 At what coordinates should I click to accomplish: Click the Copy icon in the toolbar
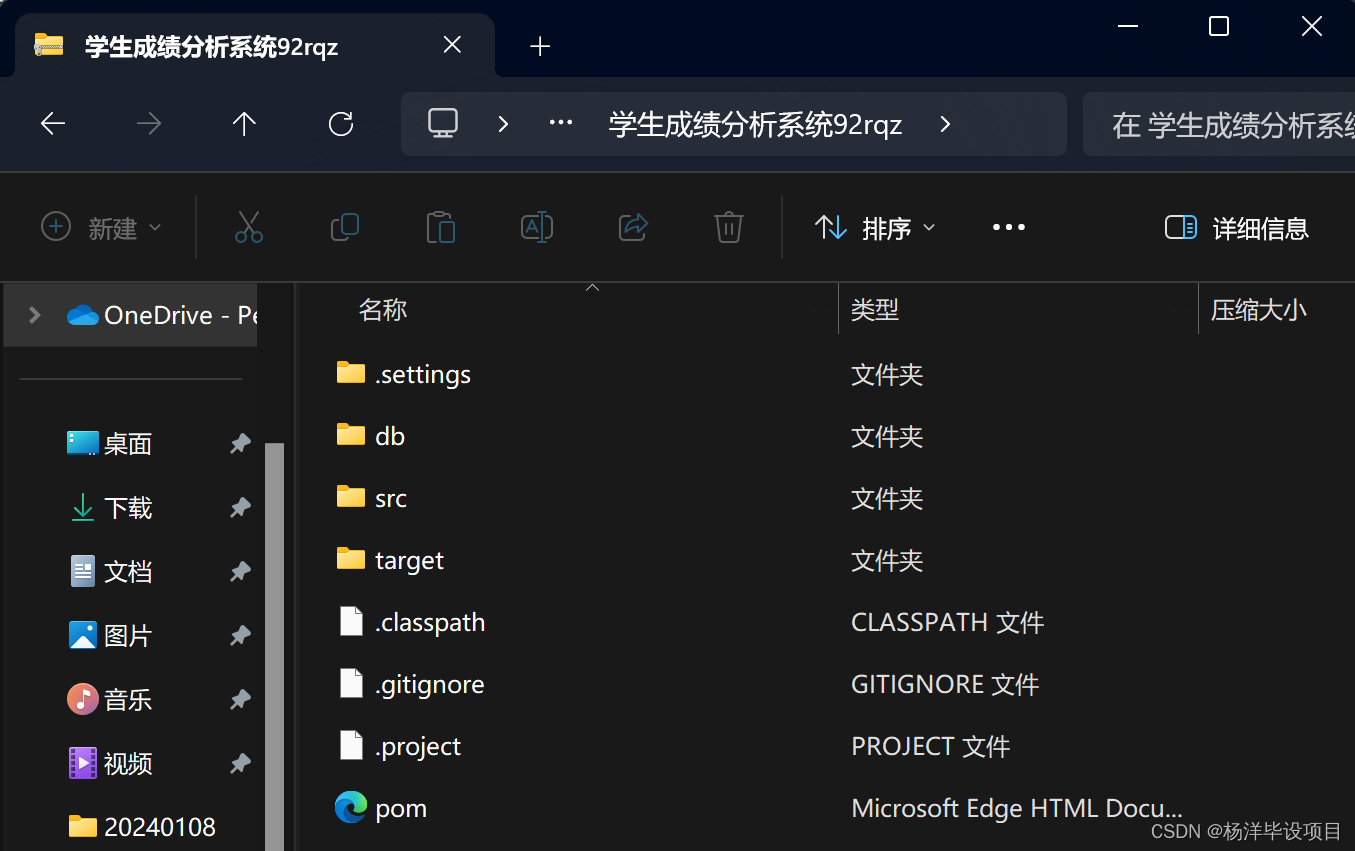[x=345, y=228]
